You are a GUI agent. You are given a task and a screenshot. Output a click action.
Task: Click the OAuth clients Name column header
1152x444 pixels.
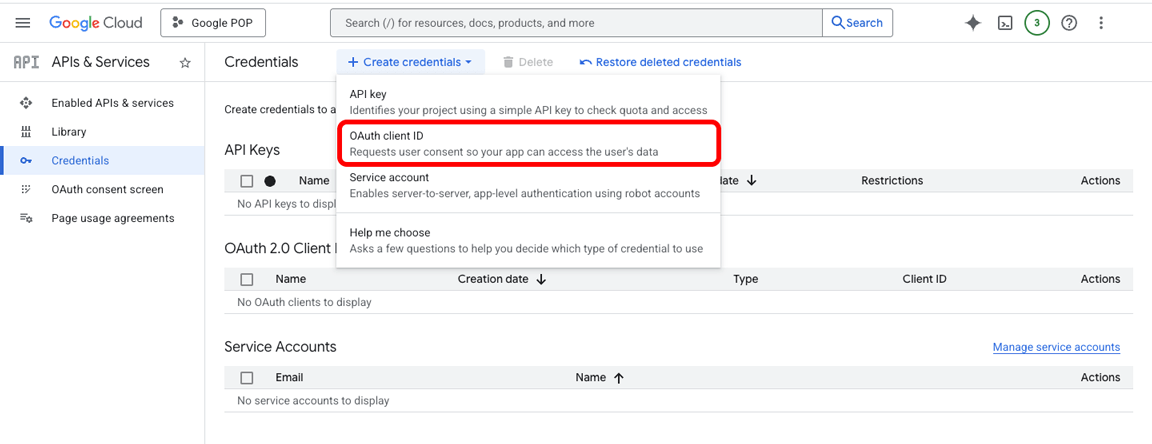coord(291,279)
